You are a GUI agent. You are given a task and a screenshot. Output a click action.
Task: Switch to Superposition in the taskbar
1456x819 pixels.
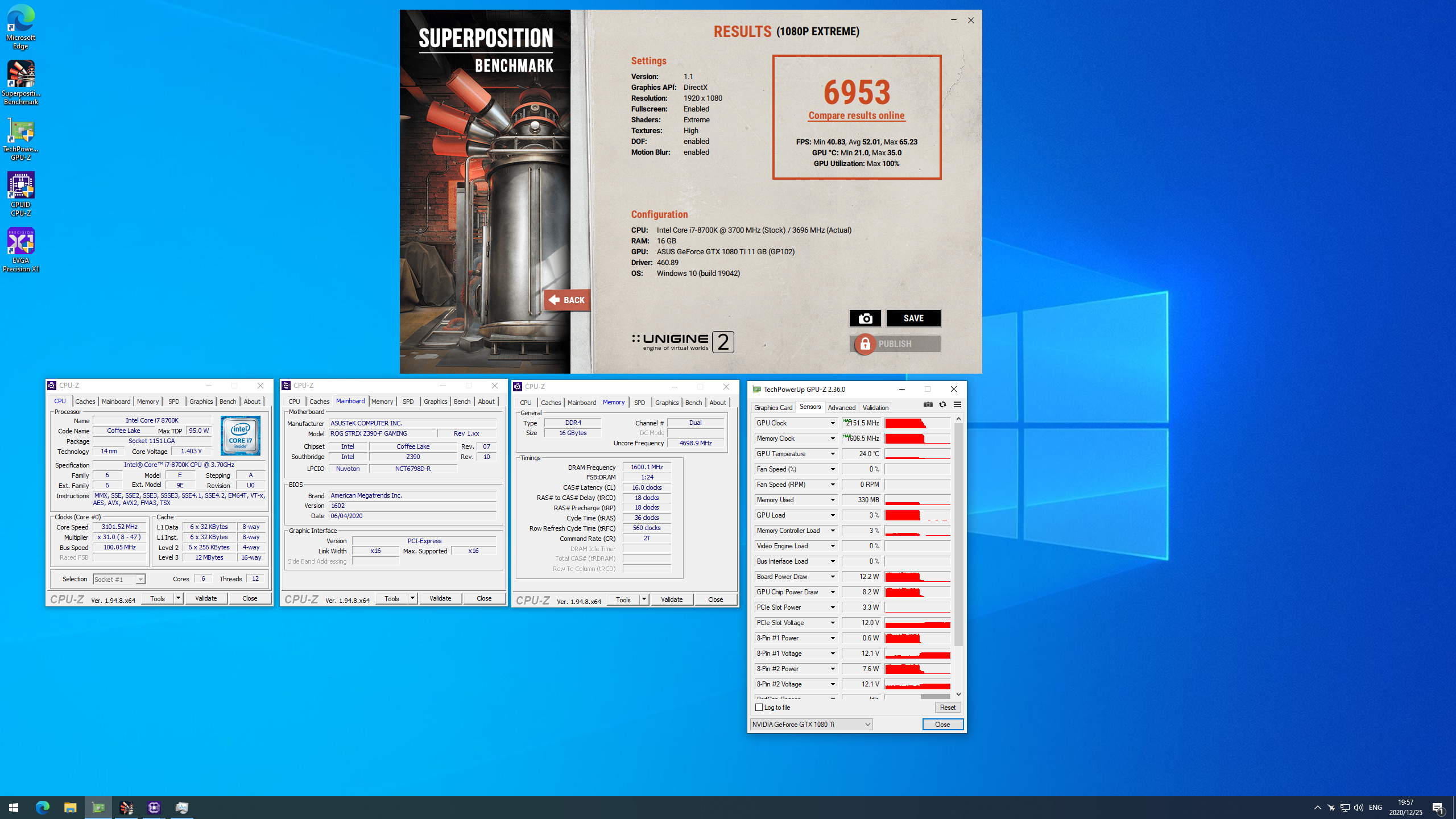pos(126,807)
